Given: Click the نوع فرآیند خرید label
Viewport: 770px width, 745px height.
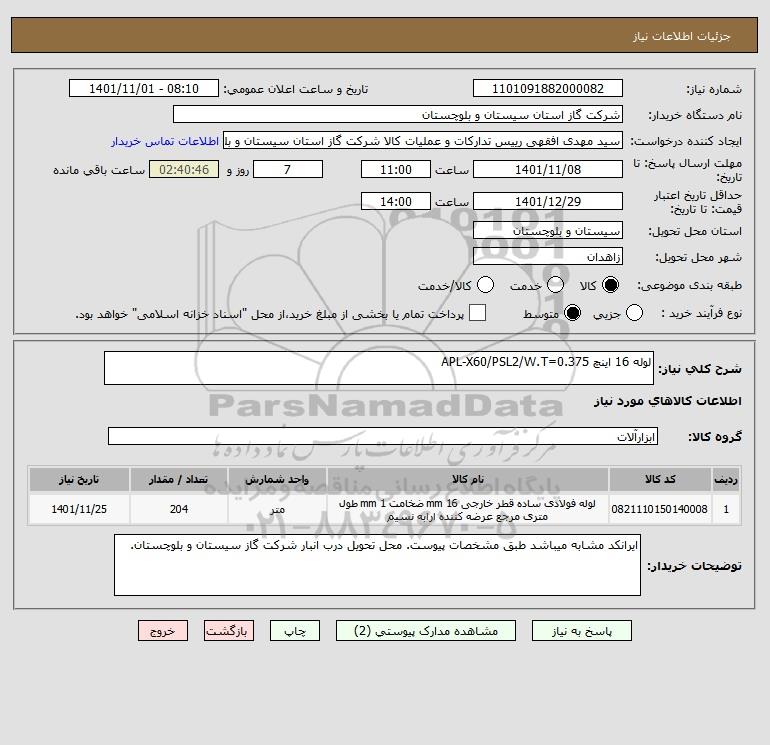Looking at the screenshot, I should tap(701, 313).
